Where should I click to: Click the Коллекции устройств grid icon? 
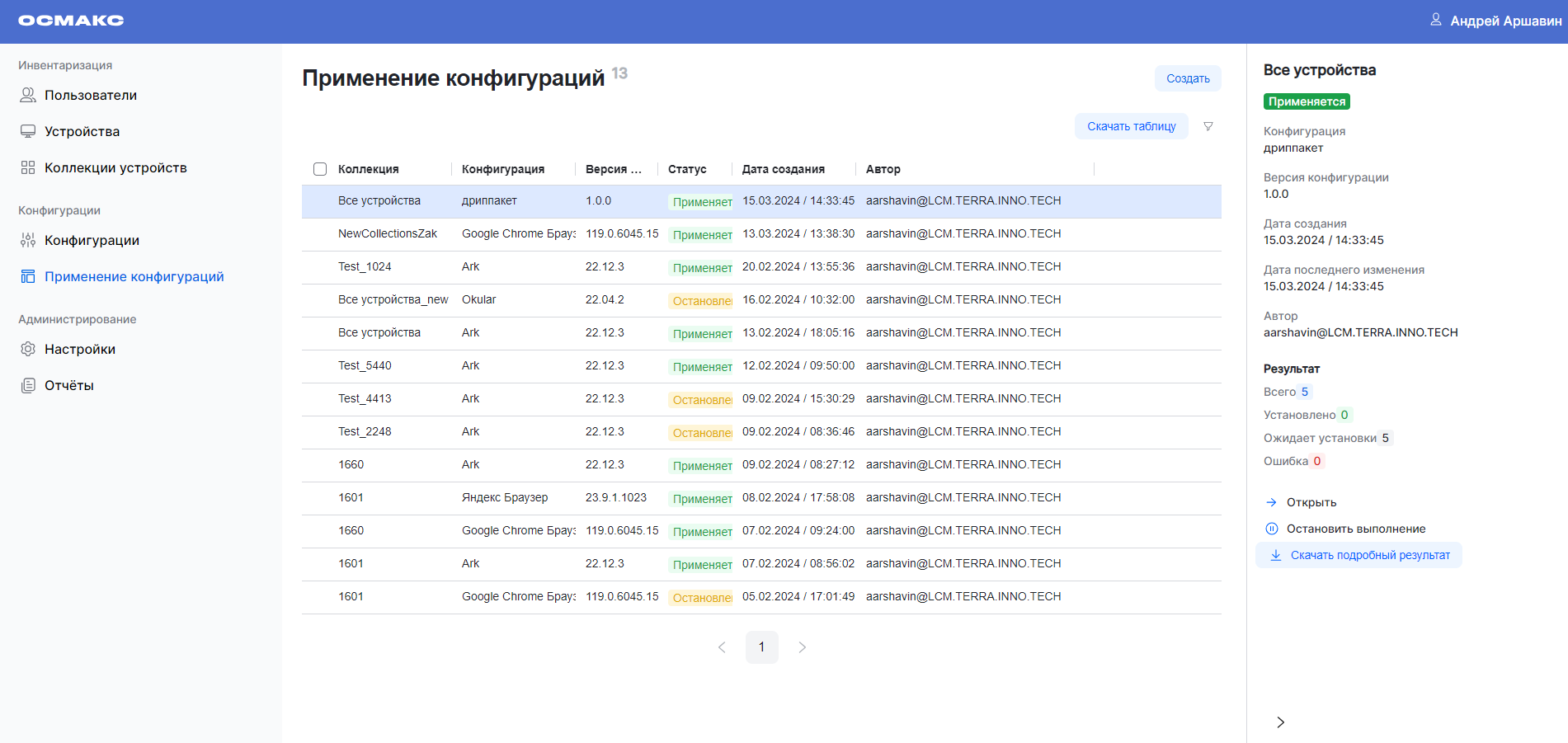coord(28,168)
